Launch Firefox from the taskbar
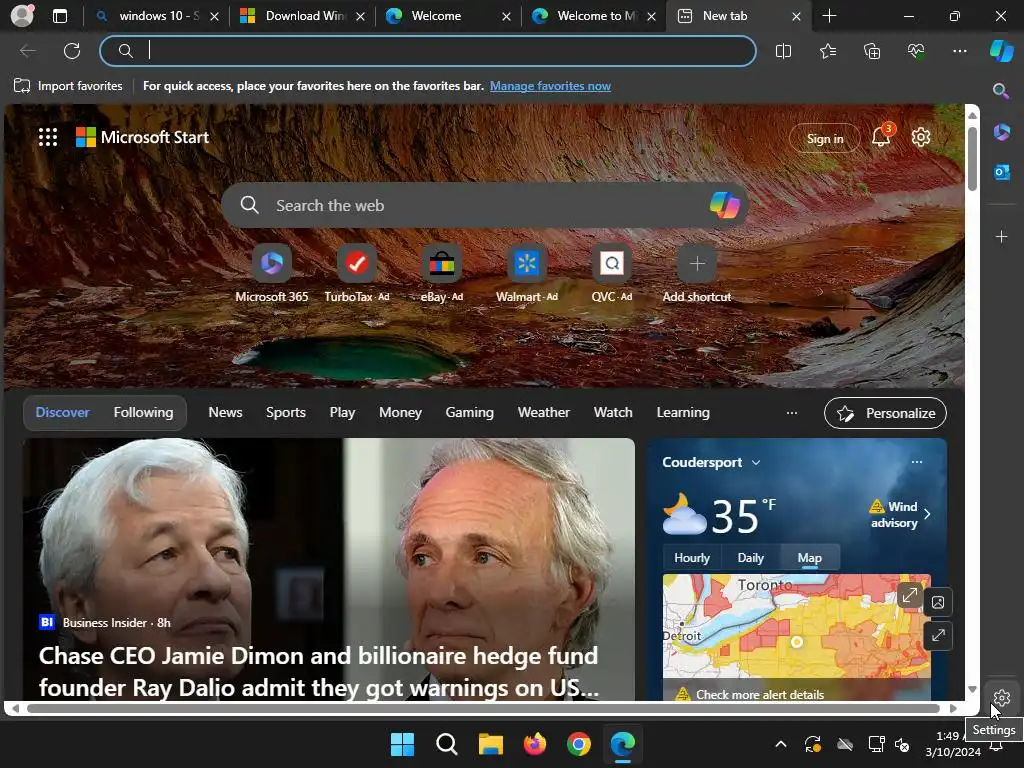The height and width of the screenshot is (768, 1024). [535, 744]
